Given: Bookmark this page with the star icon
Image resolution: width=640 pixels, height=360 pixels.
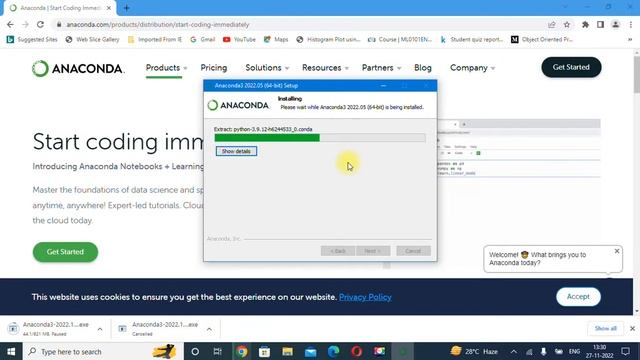Looking at the screenshot, I should pyautogui.click(x=567, y=24).
